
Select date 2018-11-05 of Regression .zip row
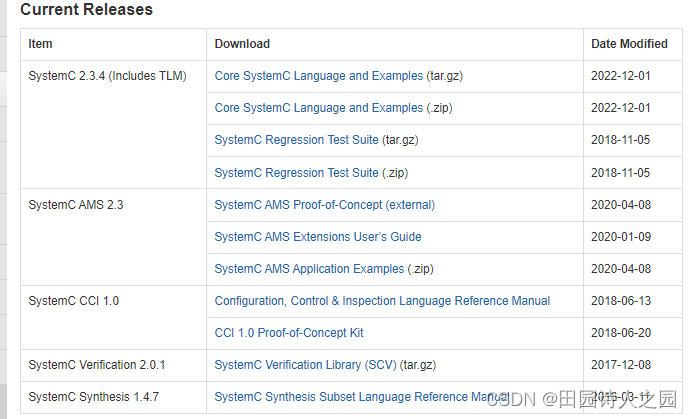pos(620,173)
